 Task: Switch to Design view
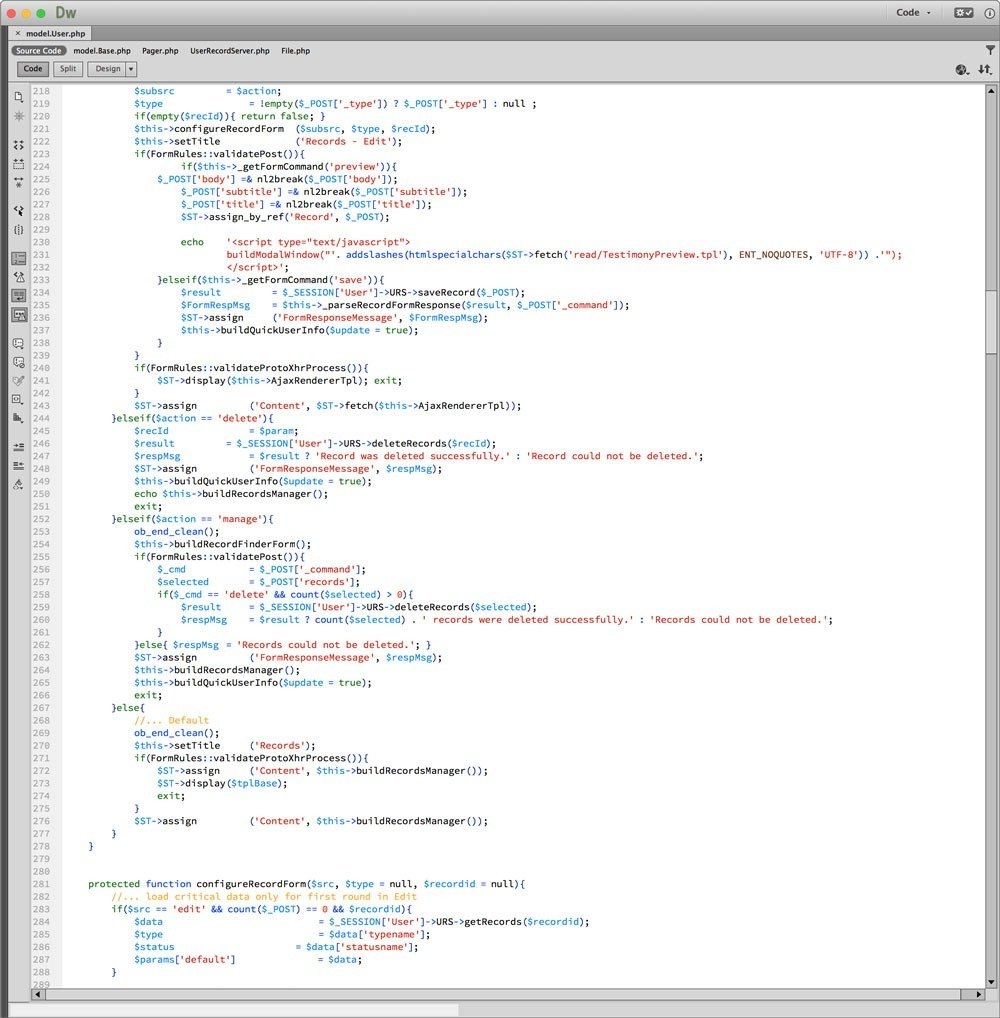107,69
